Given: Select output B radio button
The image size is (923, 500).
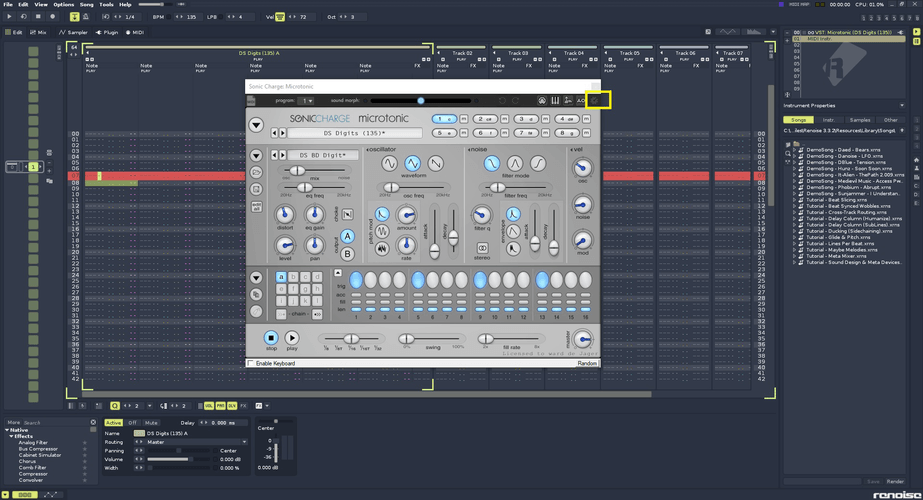Looking at the screenshot, I should (x=347, y=254).
